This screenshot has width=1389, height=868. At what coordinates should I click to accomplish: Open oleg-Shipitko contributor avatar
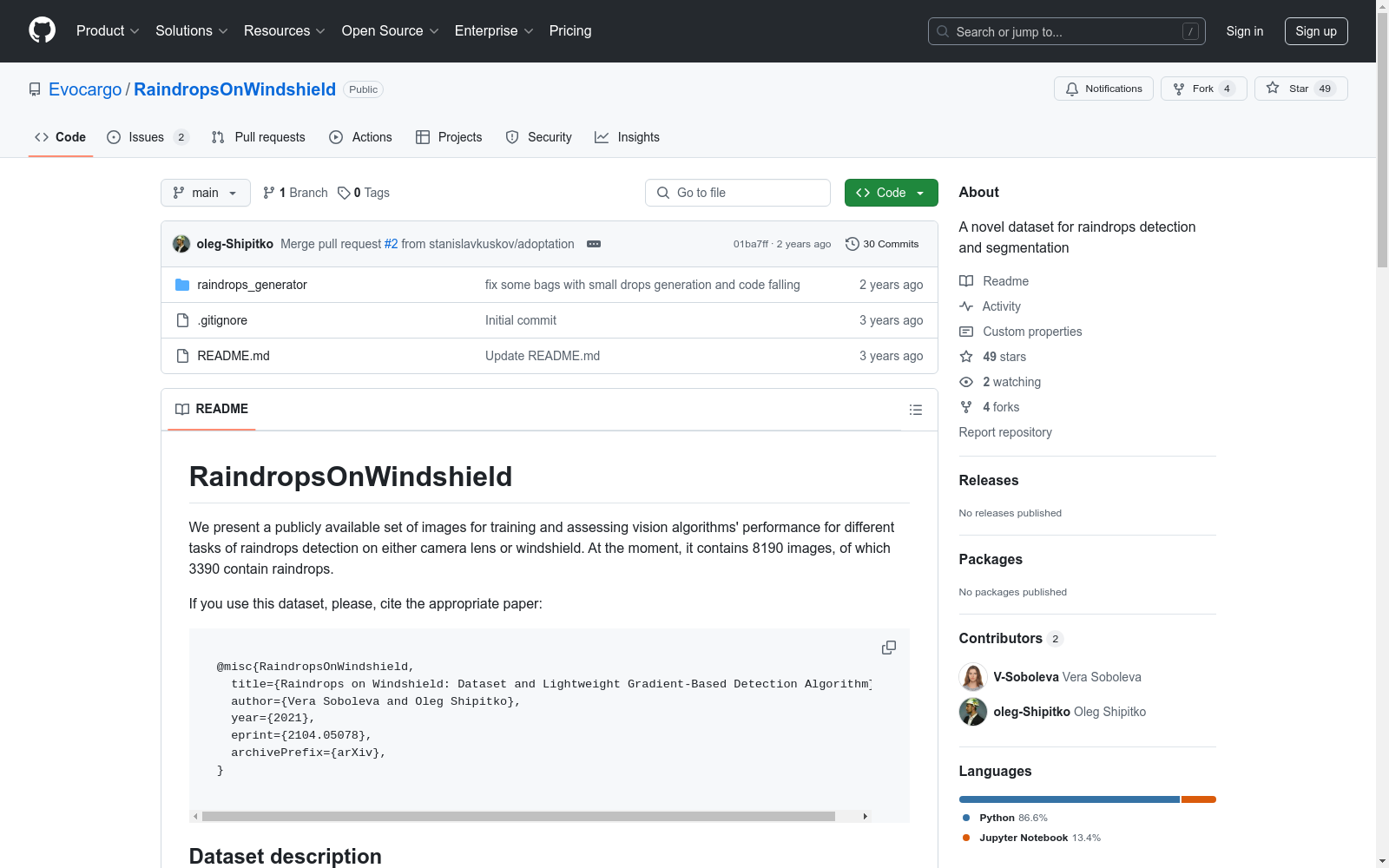973,712
